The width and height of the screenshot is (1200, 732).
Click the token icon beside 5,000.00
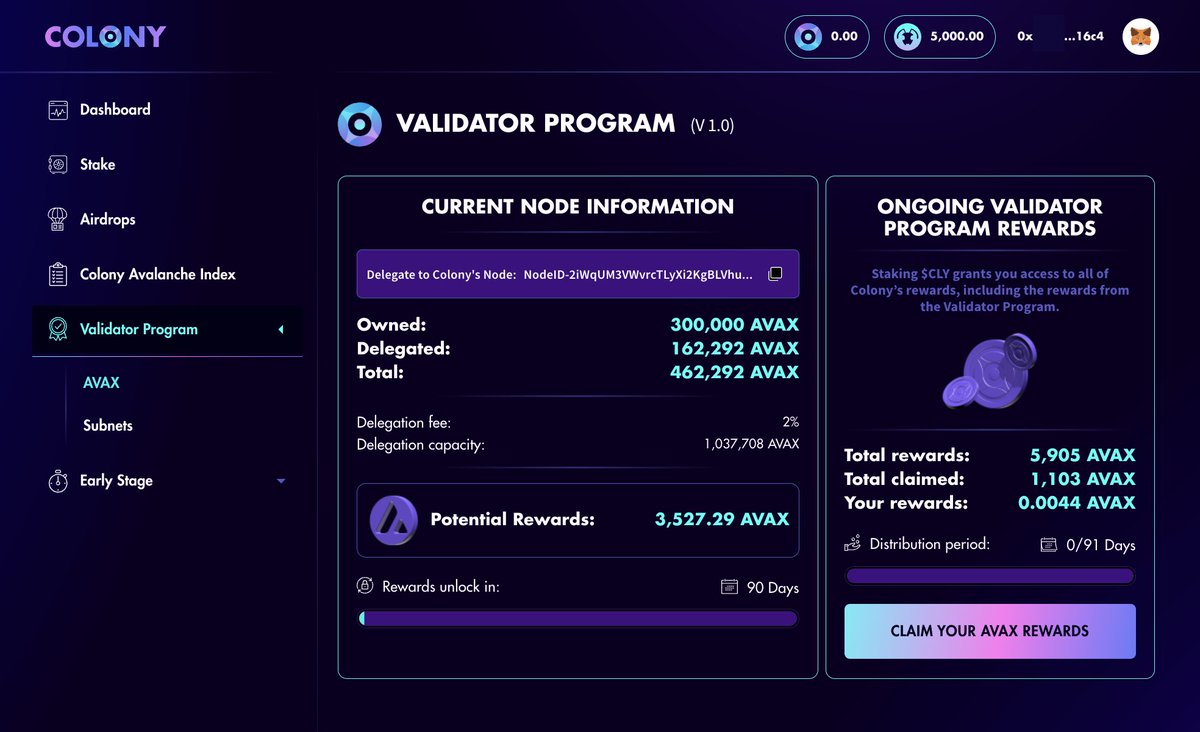[x=908, y=37]
